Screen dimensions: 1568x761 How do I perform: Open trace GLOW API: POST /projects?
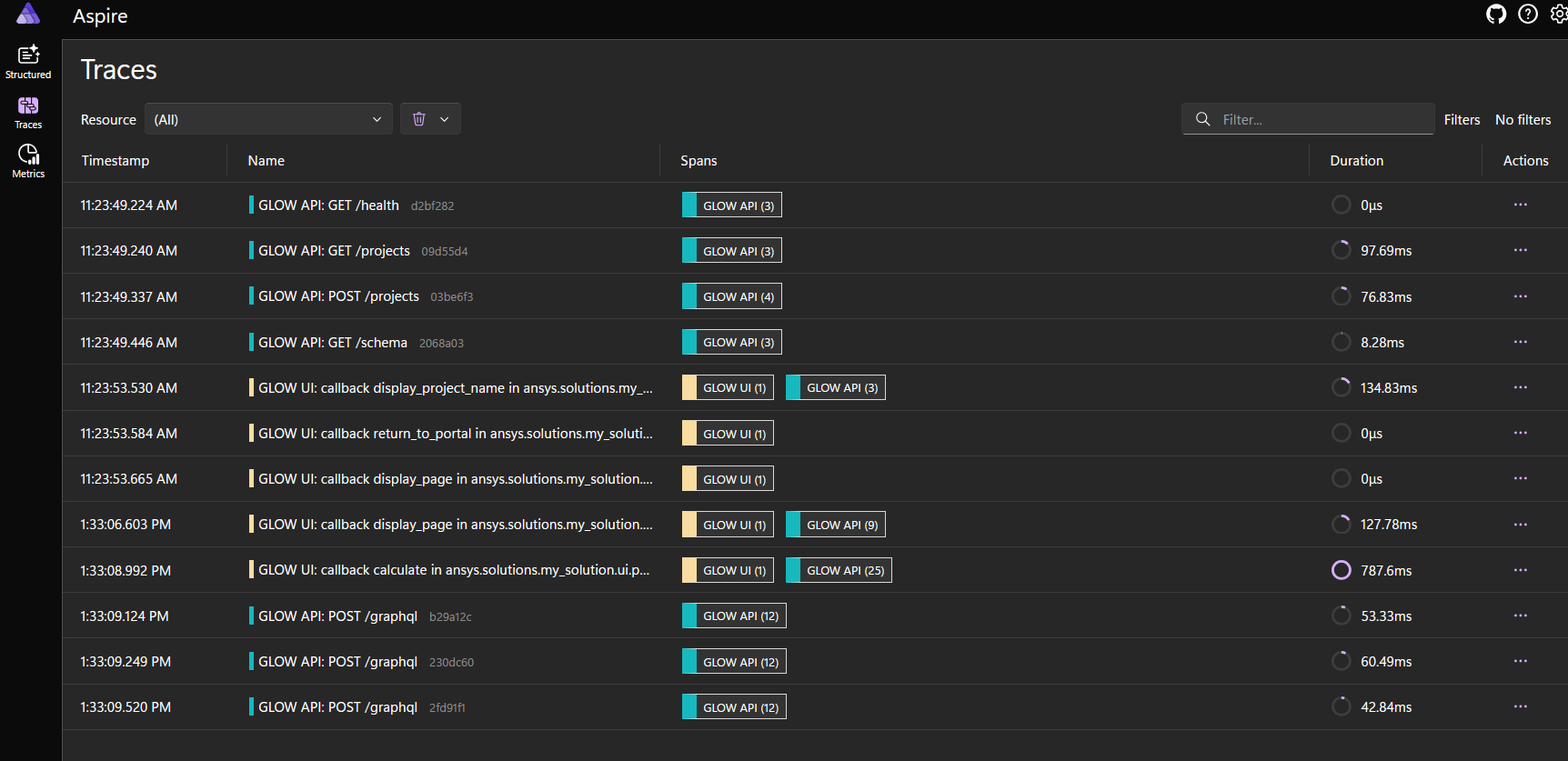338,296
